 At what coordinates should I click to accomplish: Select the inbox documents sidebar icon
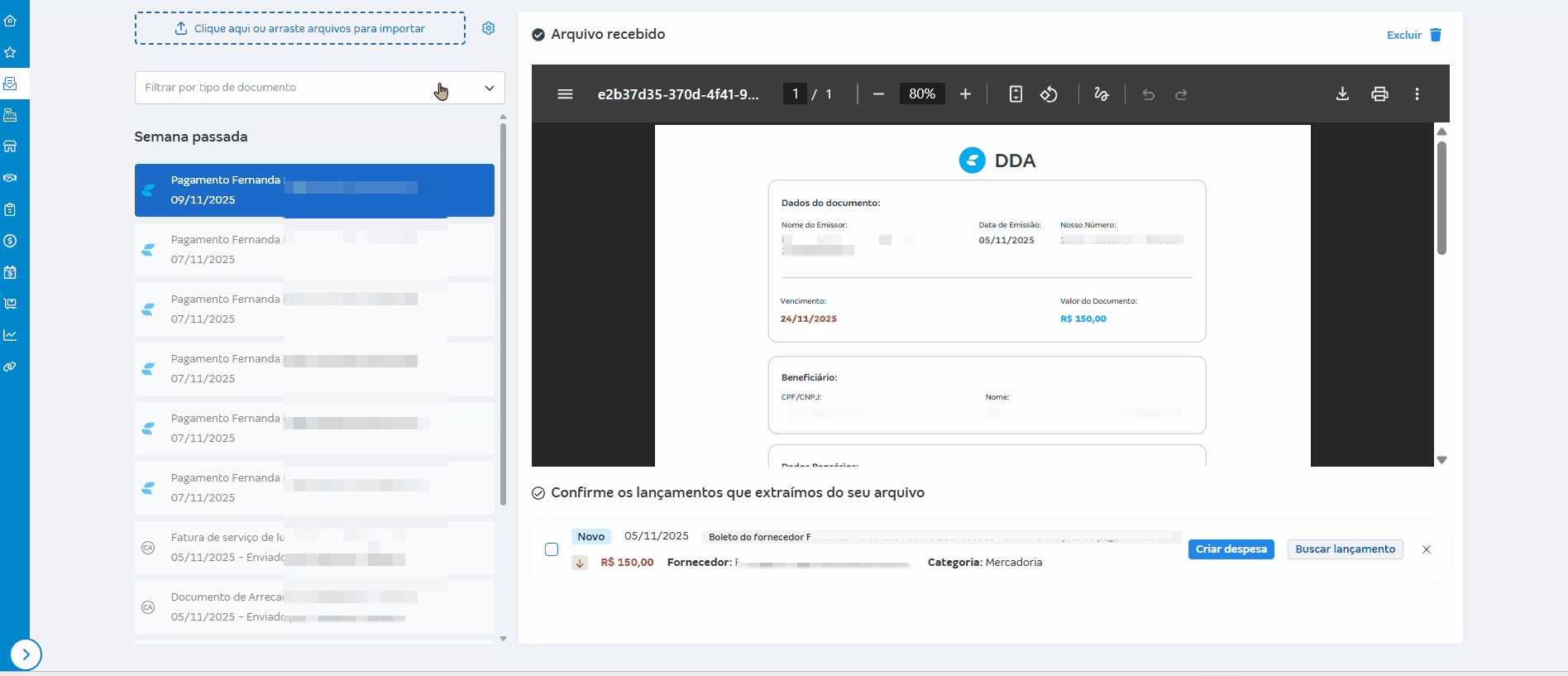tap(11, 84)
